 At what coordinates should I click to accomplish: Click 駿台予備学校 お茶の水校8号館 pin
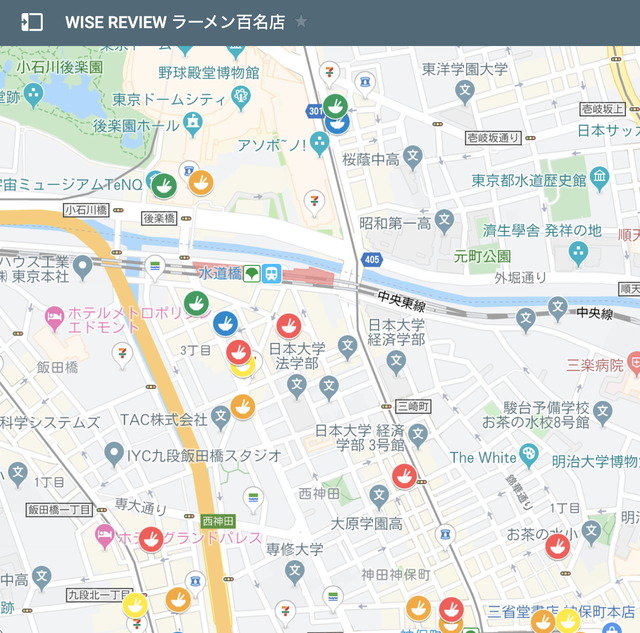[603, 413]
